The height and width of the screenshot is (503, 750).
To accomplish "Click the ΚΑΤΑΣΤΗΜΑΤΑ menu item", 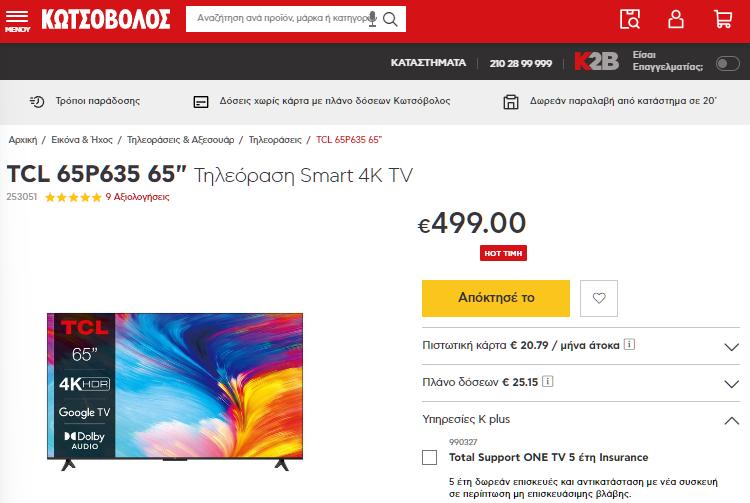I will coord(428,63).
